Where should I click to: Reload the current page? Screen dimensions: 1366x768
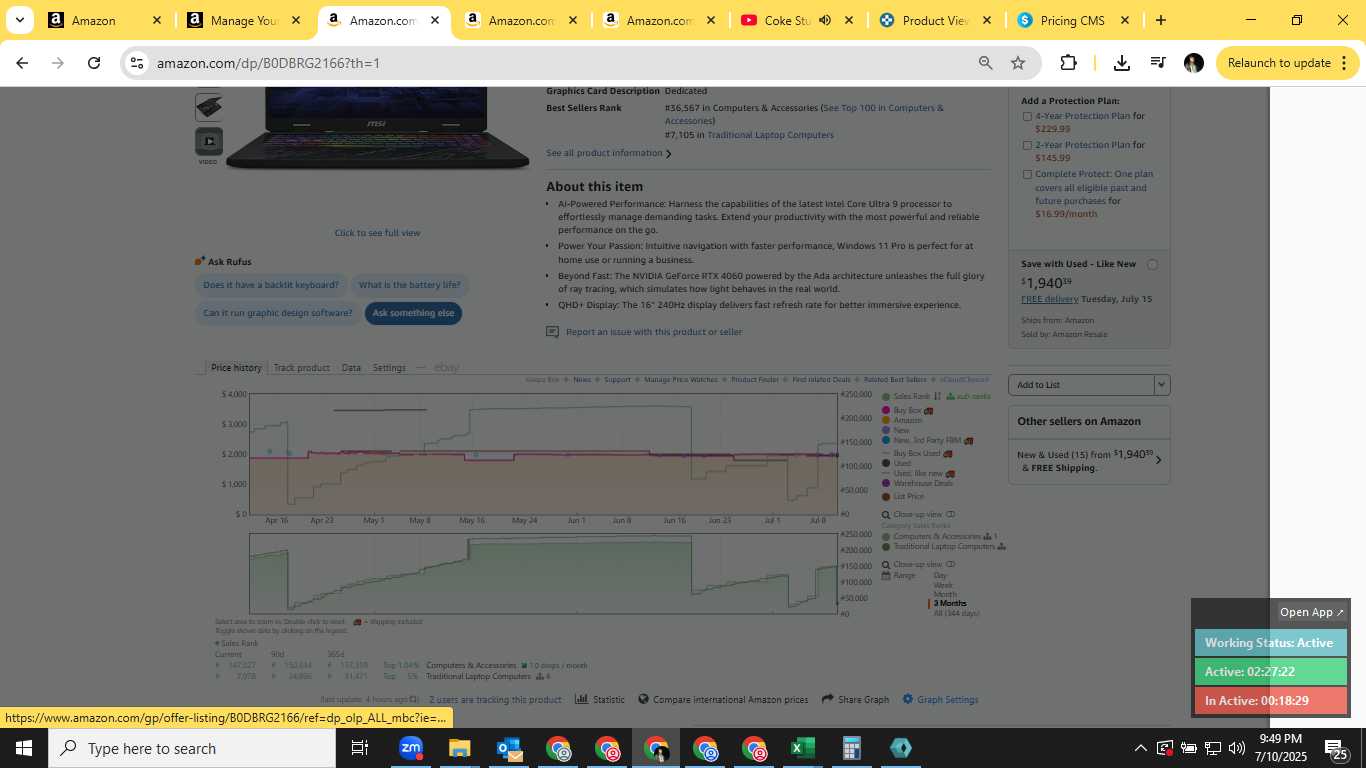pyautogui.click(x=94, y=63)
